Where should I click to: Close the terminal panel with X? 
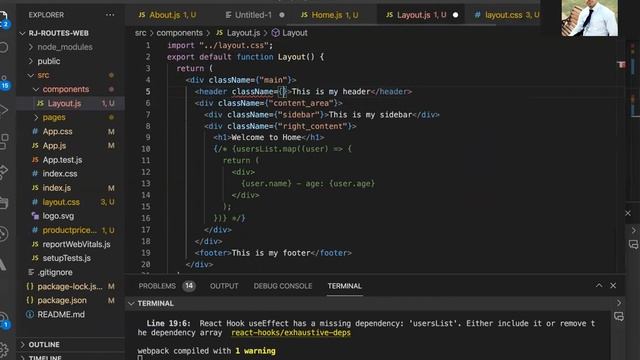point(613,285)
